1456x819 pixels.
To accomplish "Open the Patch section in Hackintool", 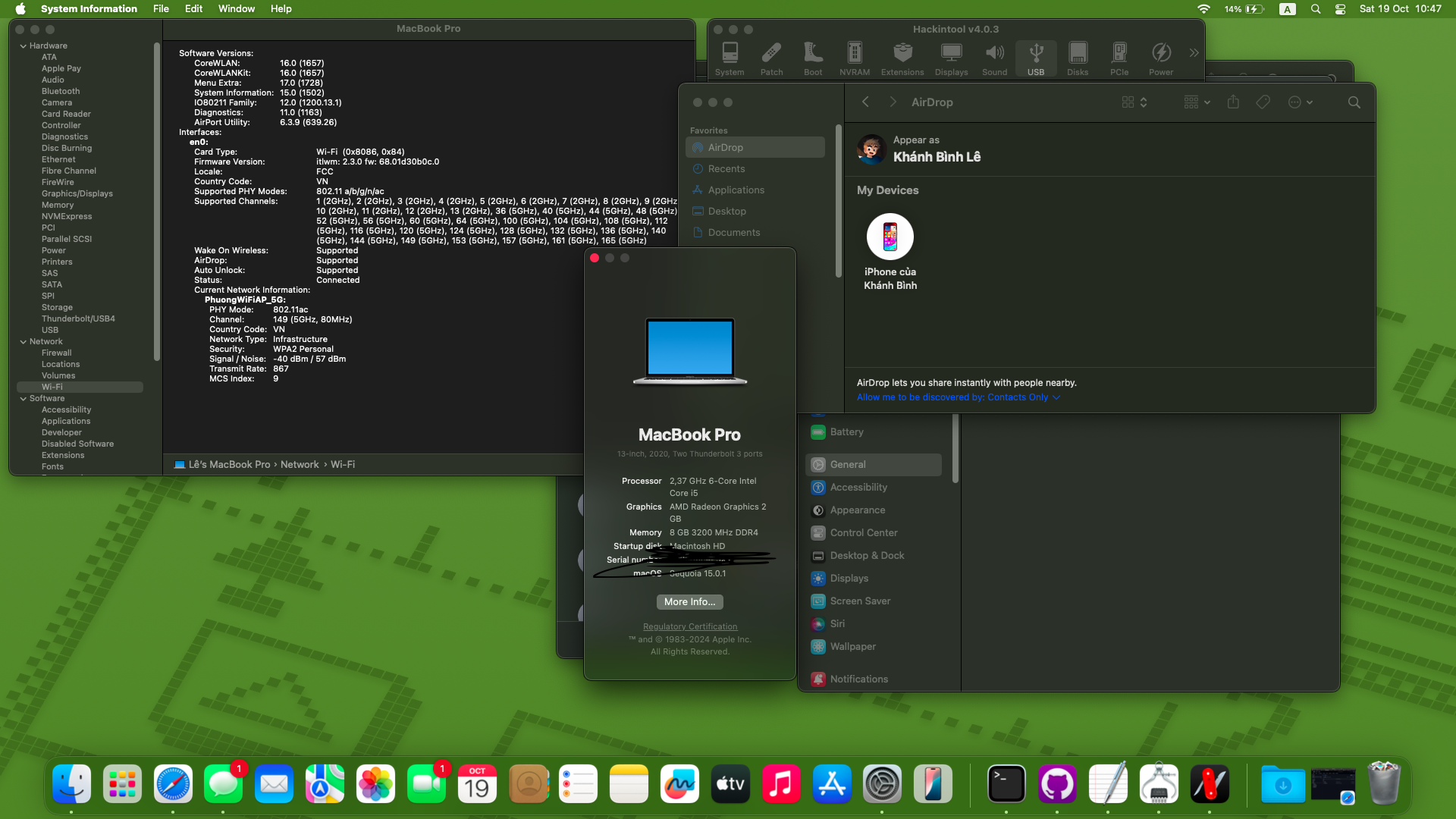I will click(x=772, y=57).
